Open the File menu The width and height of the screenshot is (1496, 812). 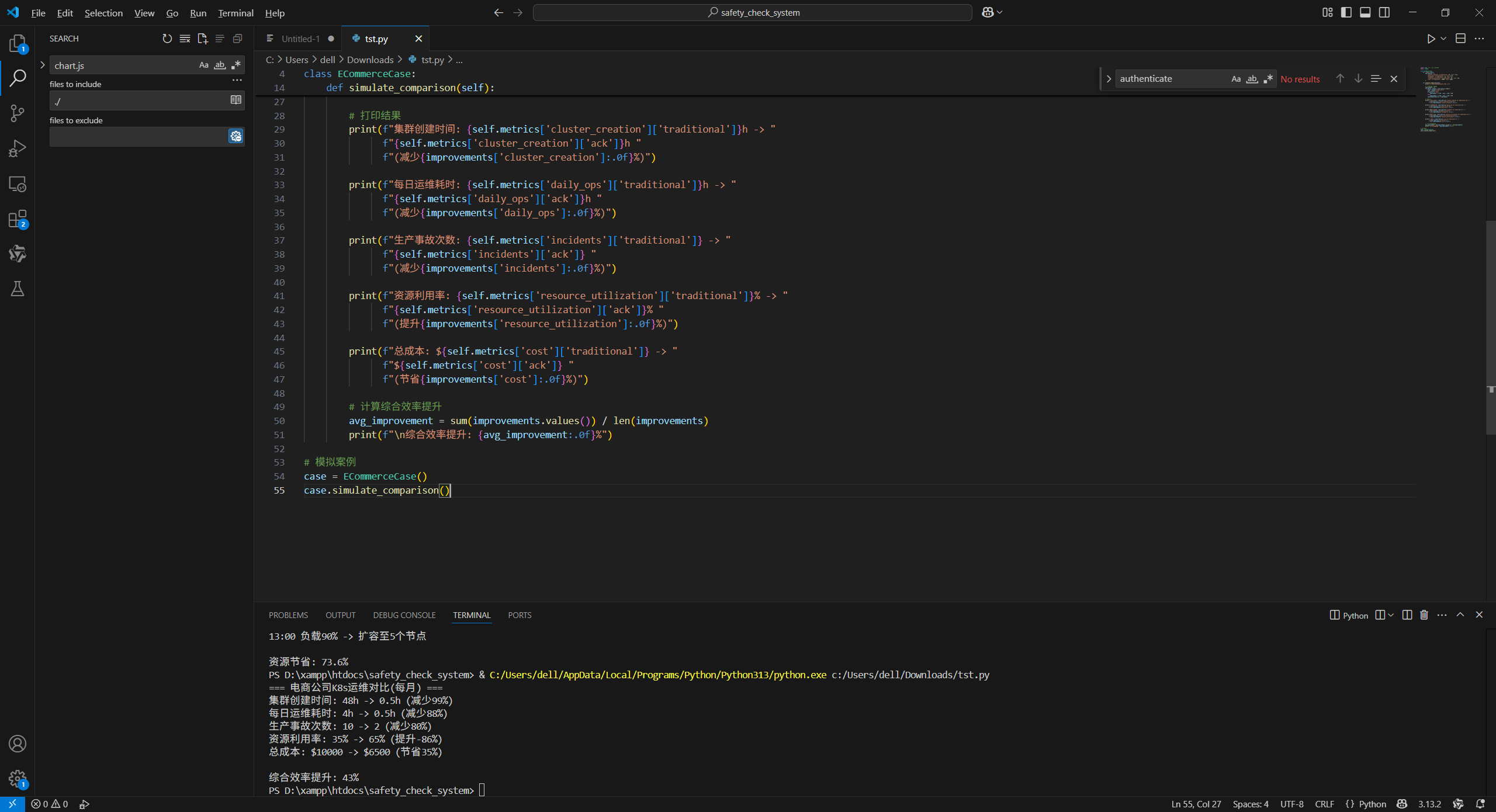pos(38,12)
